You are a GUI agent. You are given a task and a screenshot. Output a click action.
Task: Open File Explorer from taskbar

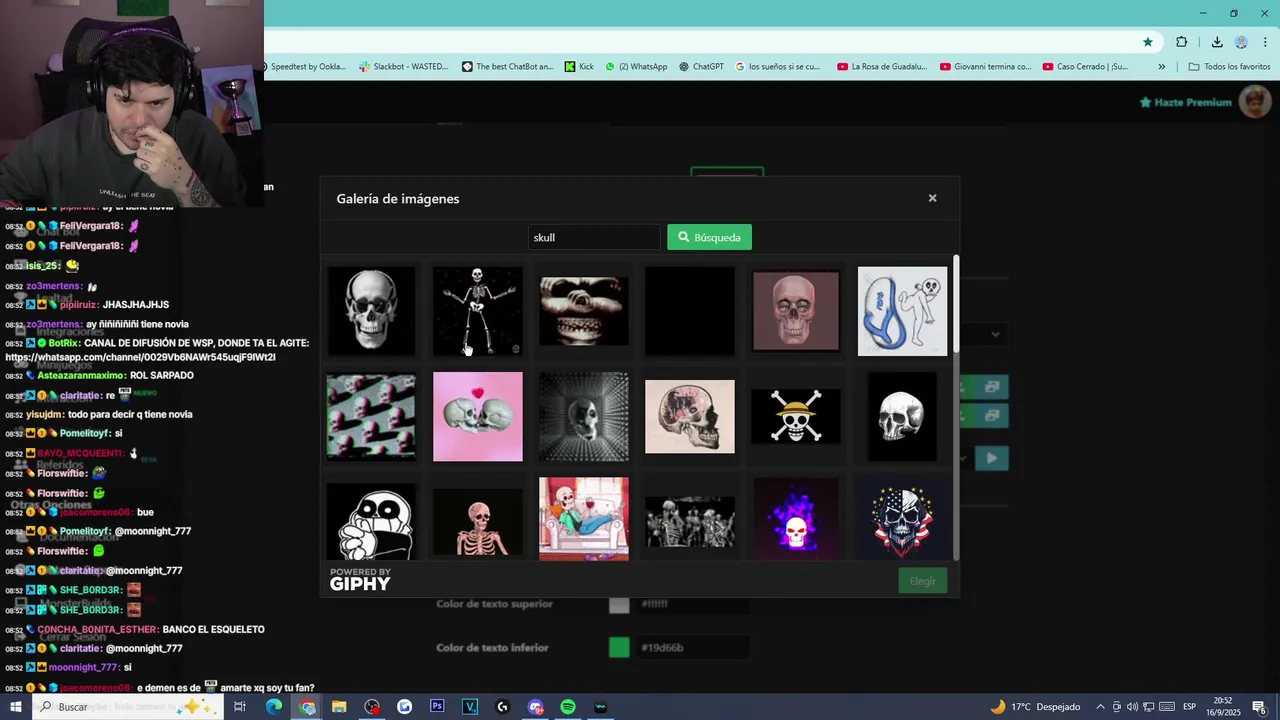[339, 707]
